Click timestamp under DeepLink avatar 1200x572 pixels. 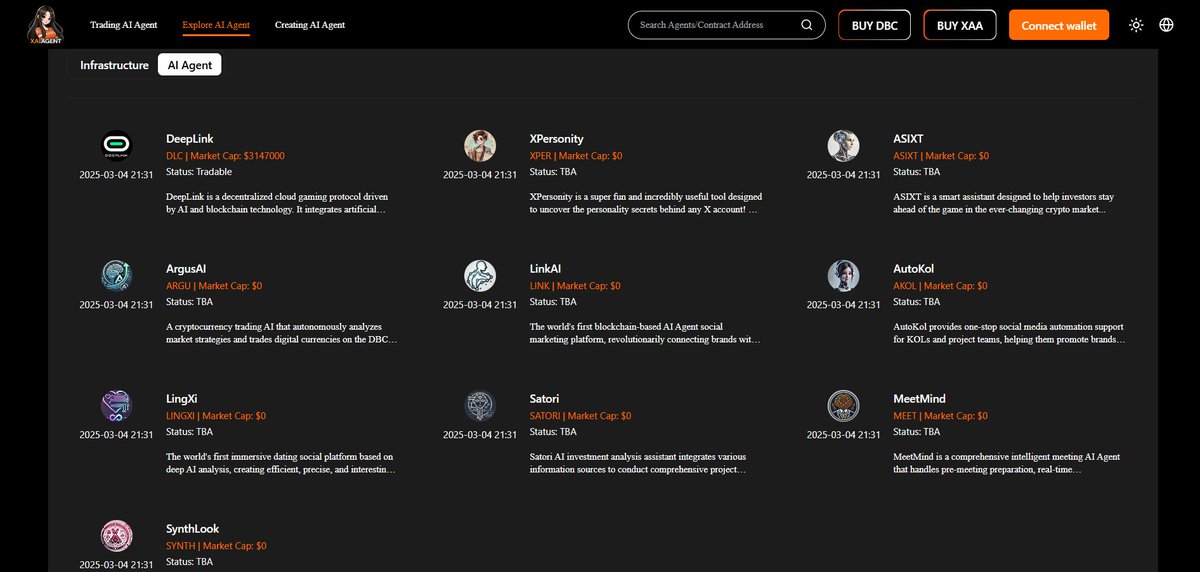(116, 175)
